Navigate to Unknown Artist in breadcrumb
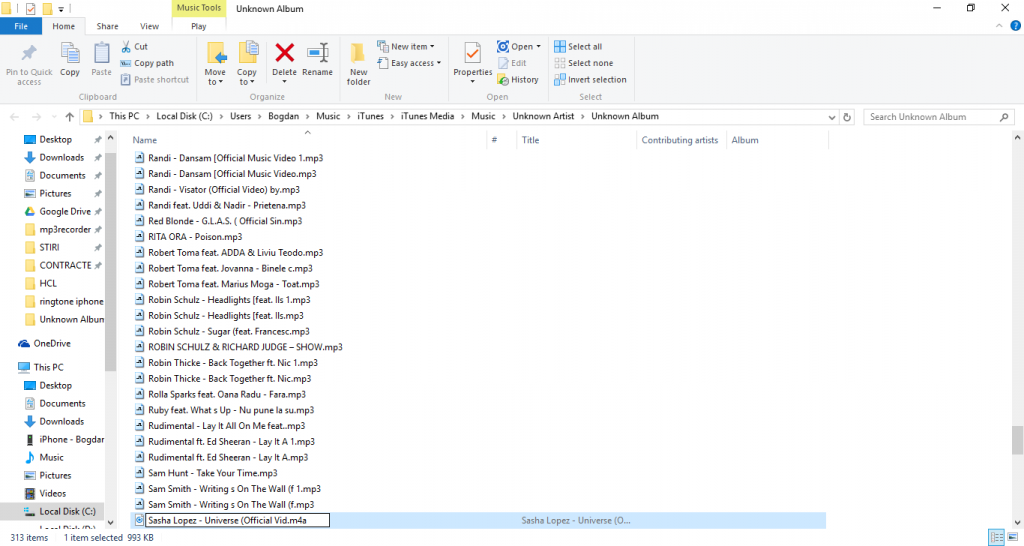 pyautogui.click(x=543, y=116)
